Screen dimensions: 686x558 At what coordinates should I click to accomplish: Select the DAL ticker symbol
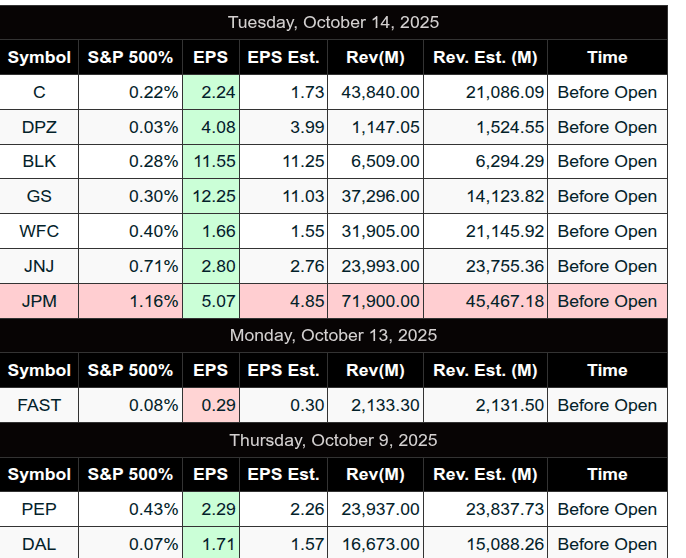(39, 544)
